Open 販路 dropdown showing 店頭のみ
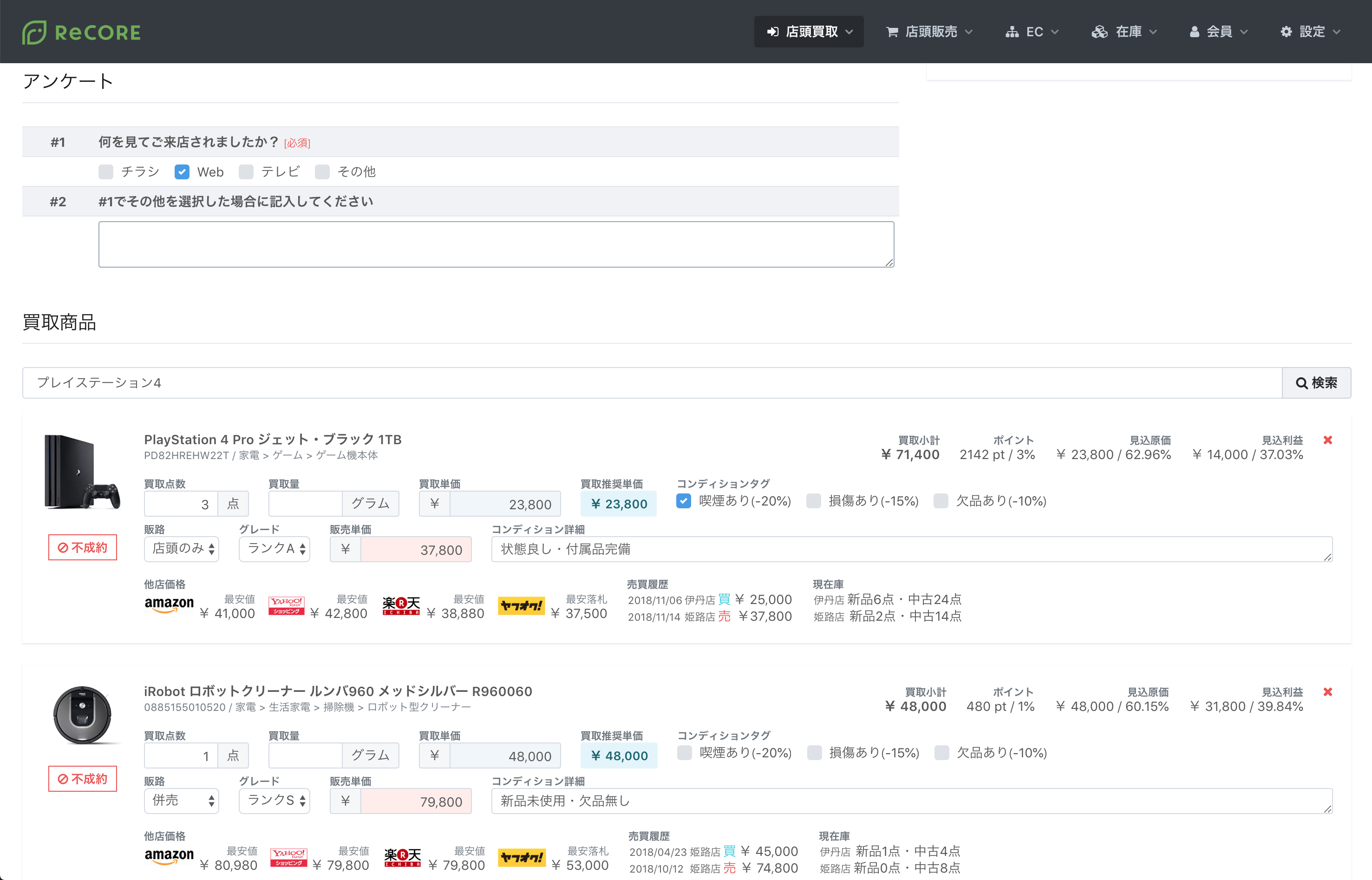 click(x=182, y=549)
